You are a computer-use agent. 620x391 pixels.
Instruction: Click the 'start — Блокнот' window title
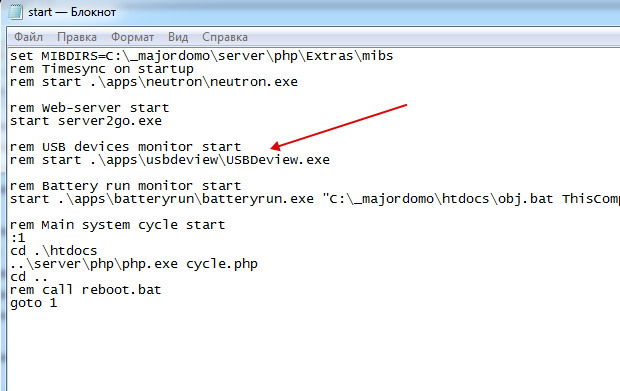[72, 12]
